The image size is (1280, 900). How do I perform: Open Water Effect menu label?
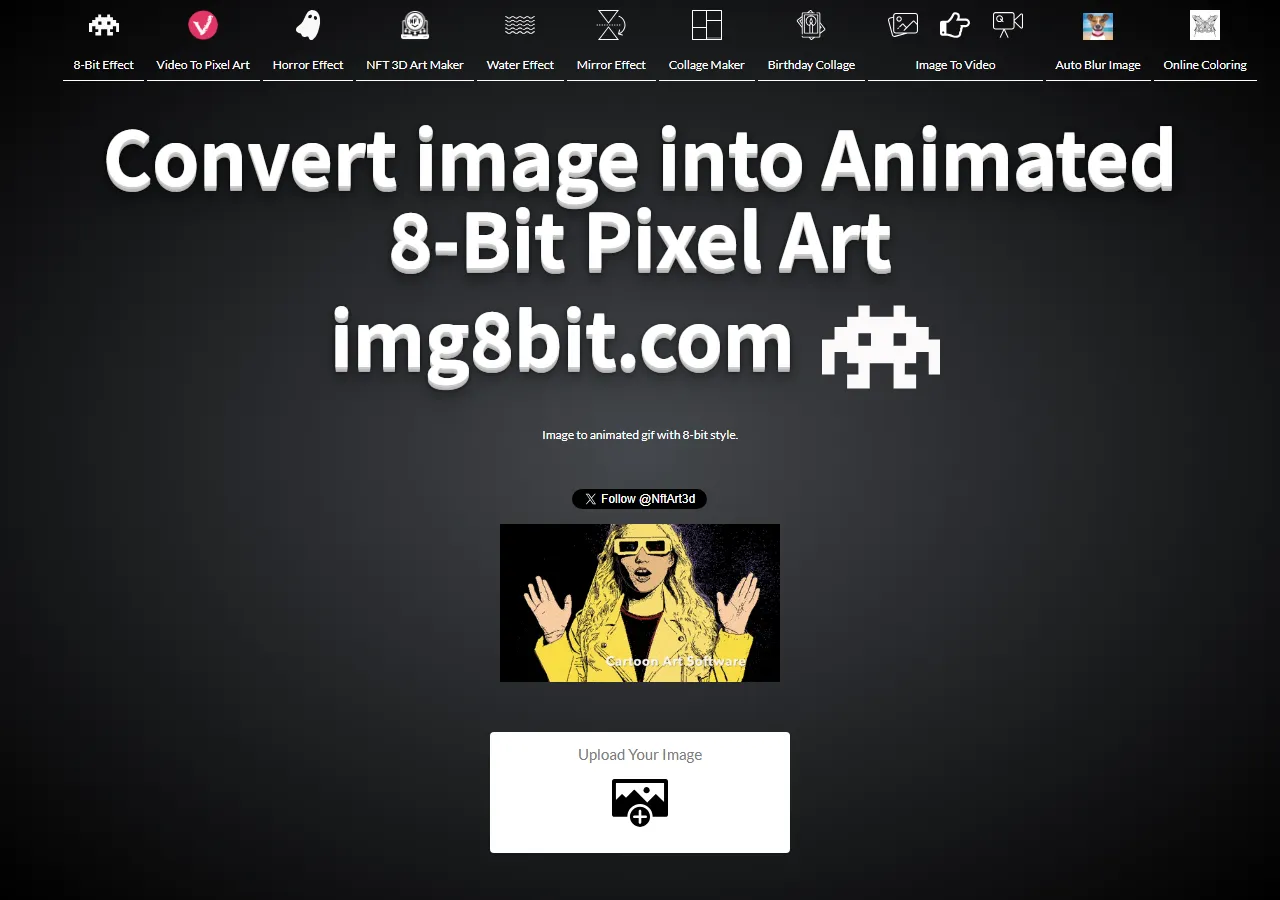click(520, 65)
